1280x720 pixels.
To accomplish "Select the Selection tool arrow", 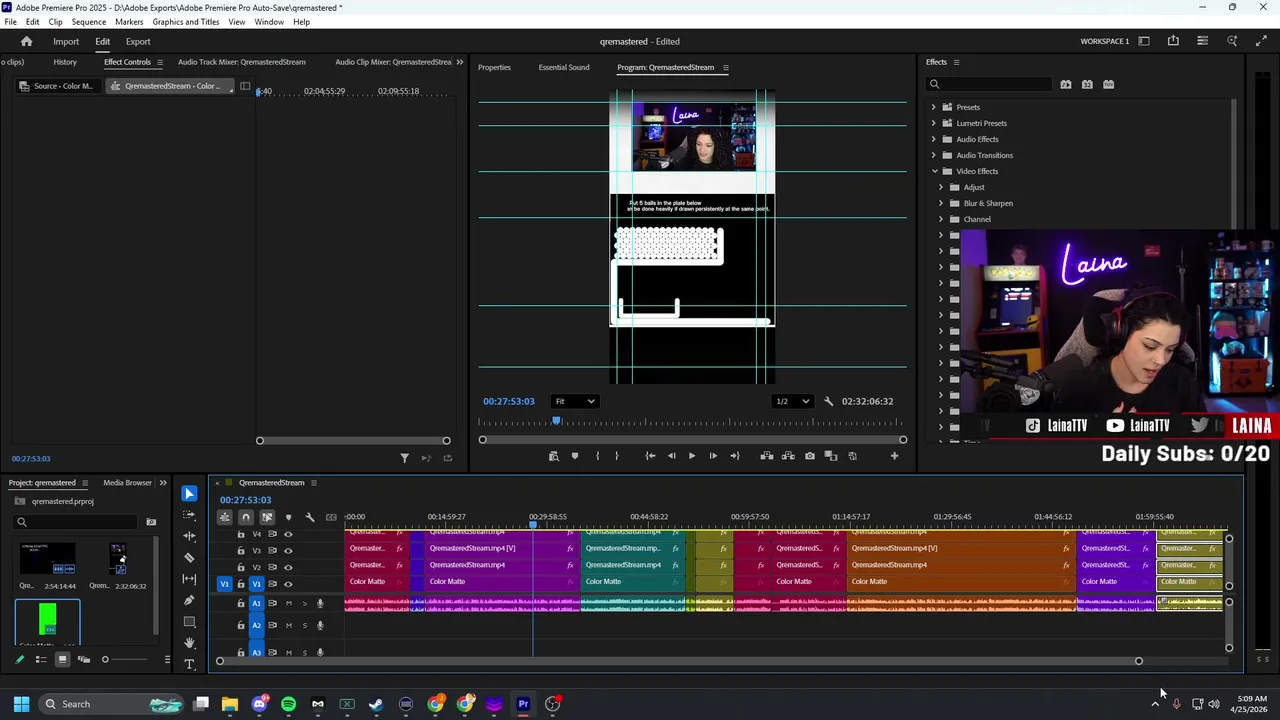I will [189, 494].
